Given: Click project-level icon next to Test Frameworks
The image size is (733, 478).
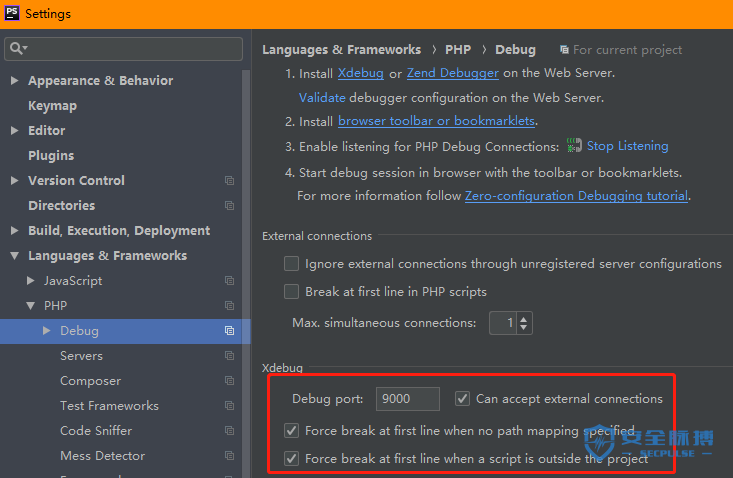Looking at the screenshot, I should (x=229, y=406).
